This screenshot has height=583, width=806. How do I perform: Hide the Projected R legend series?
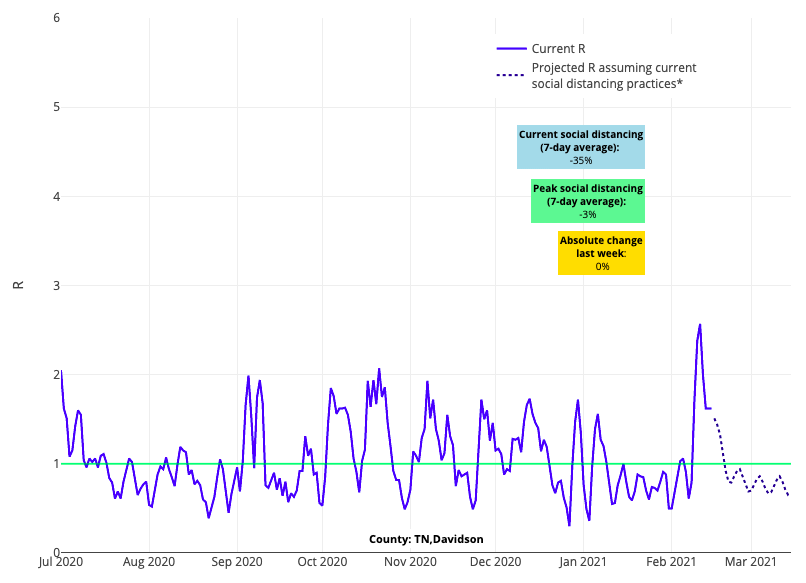point(613,75)
